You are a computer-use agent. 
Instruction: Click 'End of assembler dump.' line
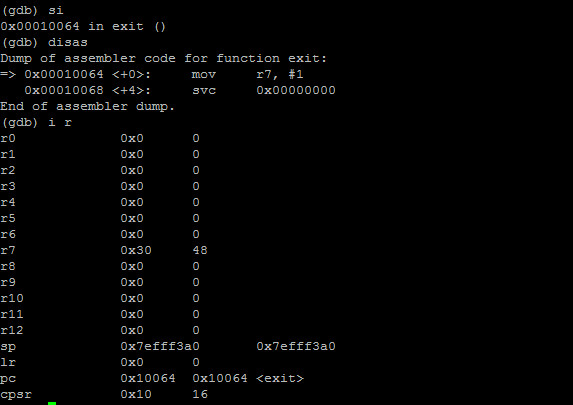[88, 106]
